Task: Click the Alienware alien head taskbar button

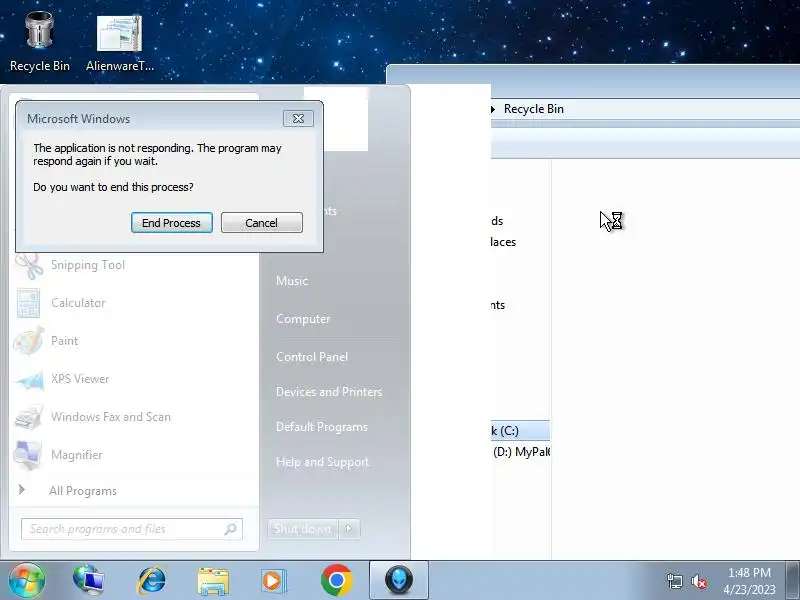Action: [399, 580]
